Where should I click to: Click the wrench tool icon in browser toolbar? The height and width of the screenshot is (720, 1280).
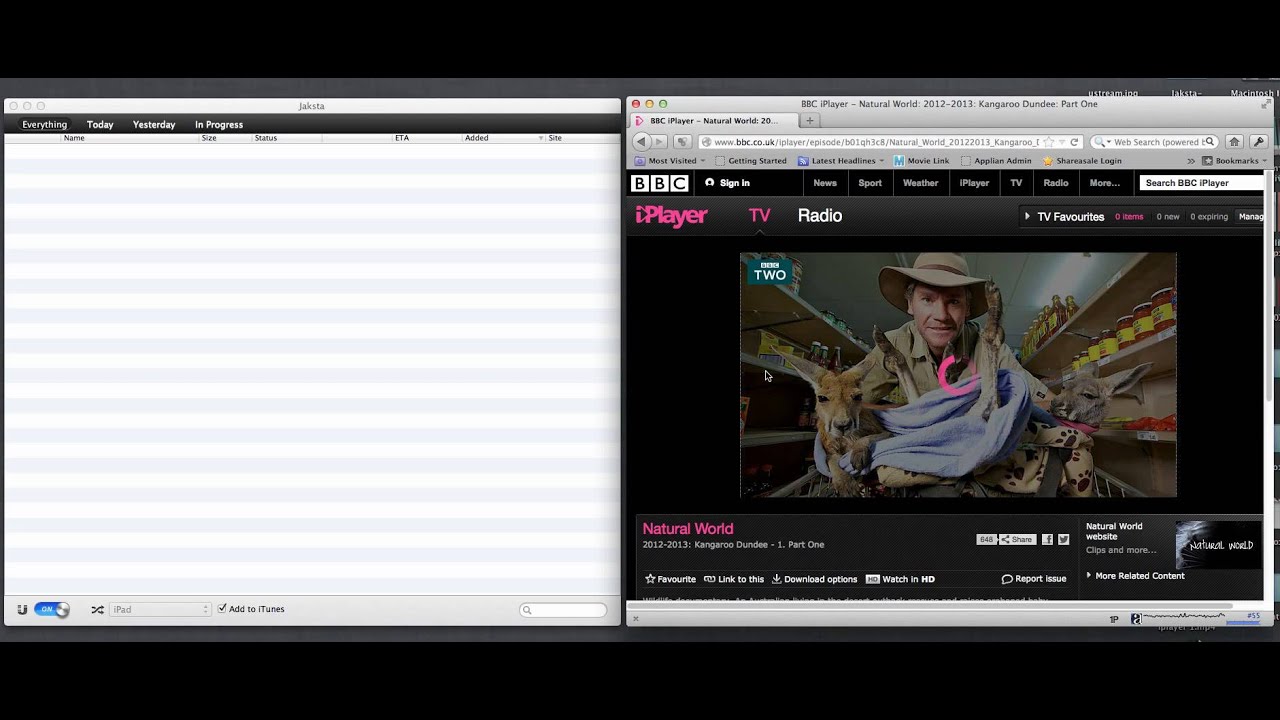click(1258, 142)
